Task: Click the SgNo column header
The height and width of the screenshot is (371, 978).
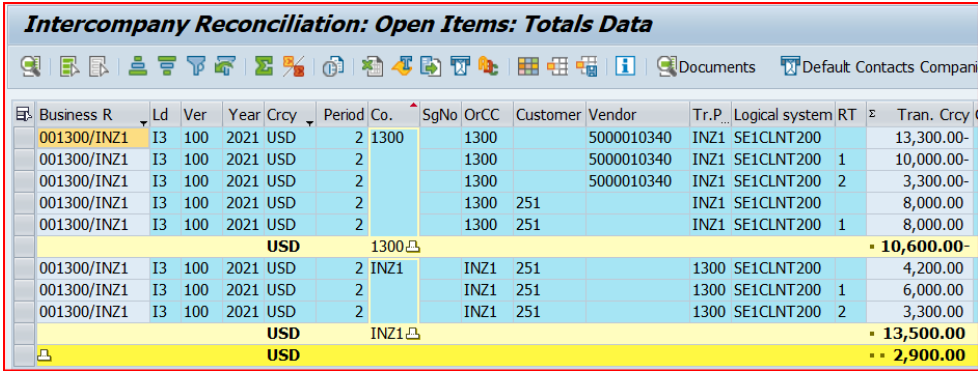Action: [440, 115]
